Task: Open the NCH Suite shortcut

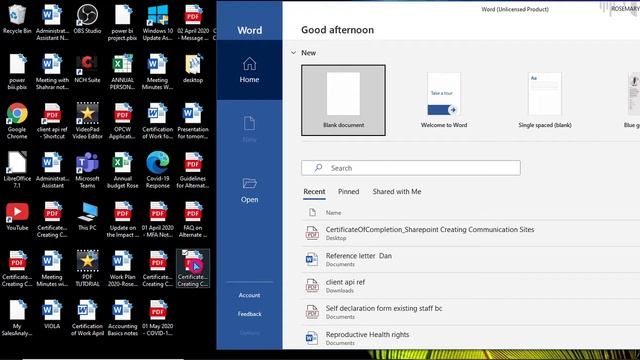Action: (87, 68)
